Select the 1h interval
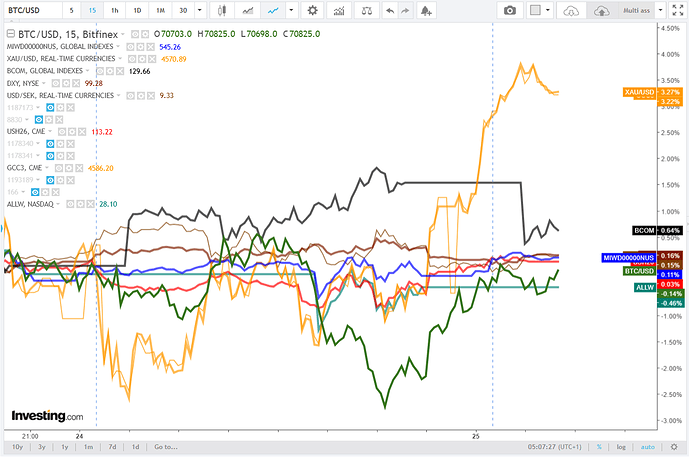Image resolution: width=689 pixels, height=457 pixels. click(x=115, y=10)
